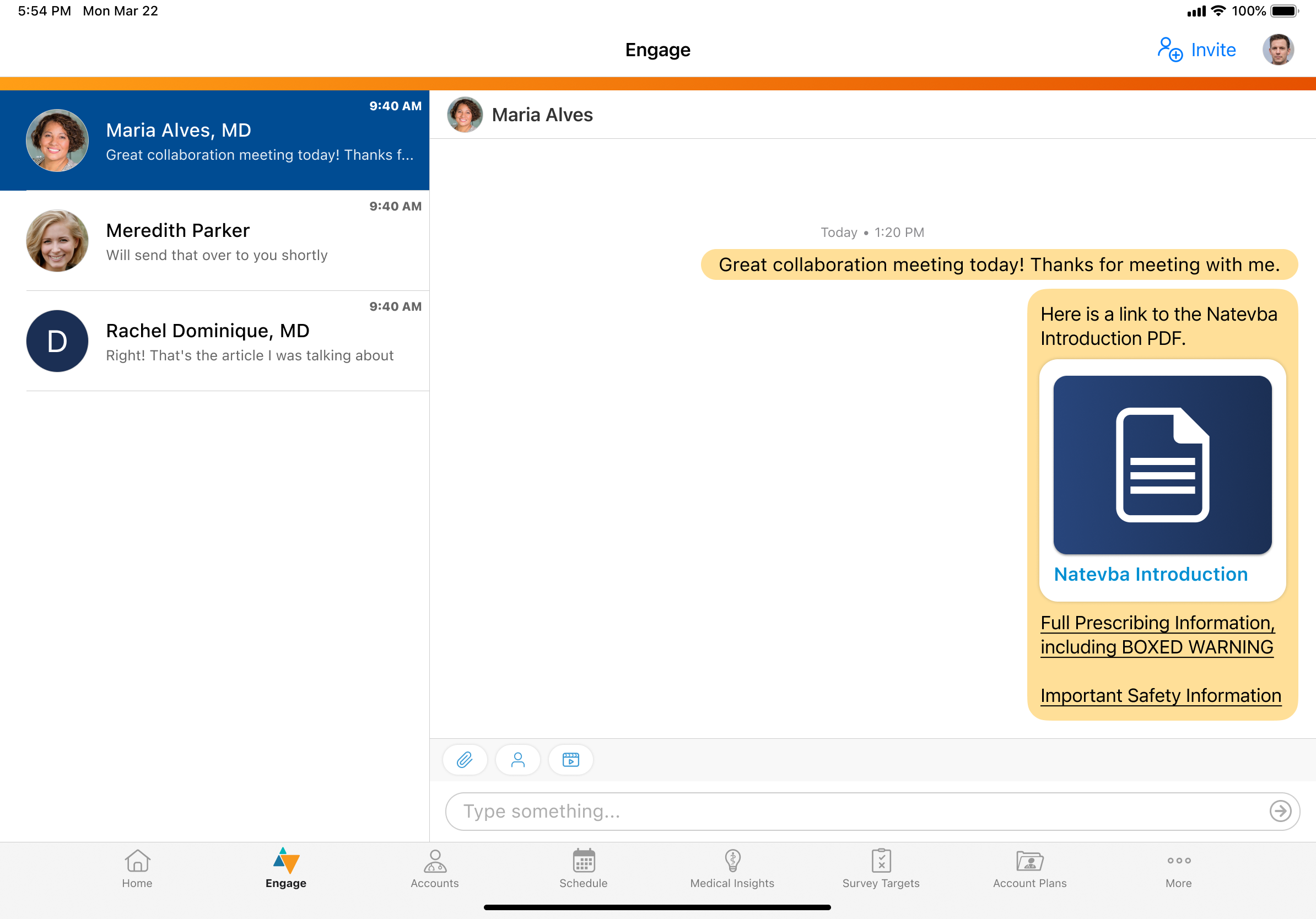Select Account Plans tab
The image size is (1316, 919).
[1029, 868]
